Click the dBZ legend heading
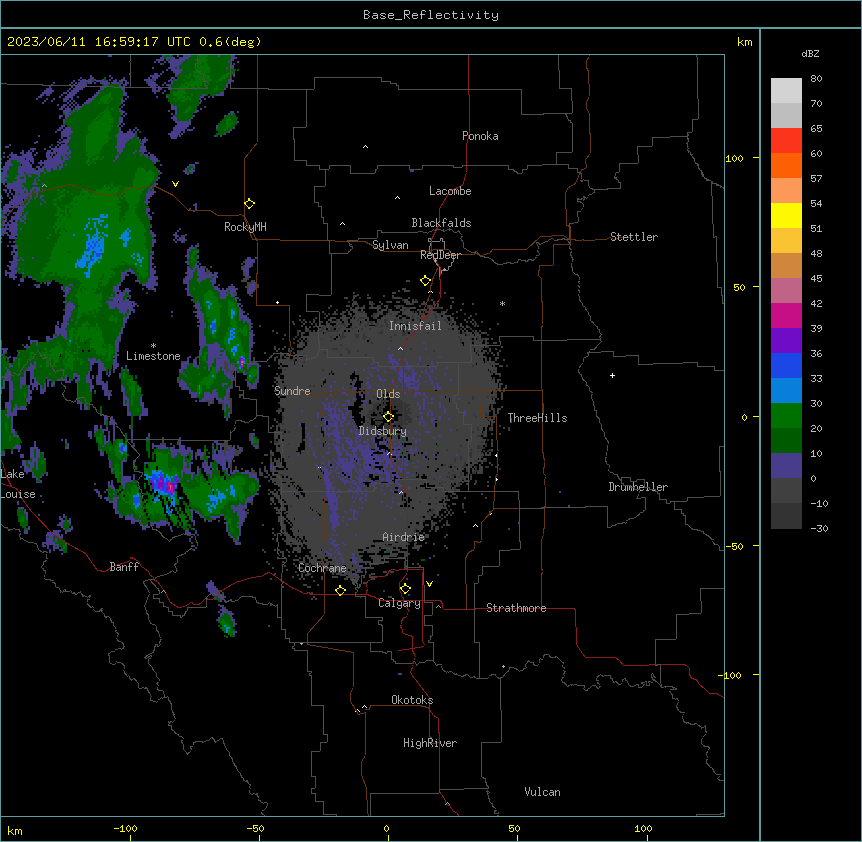862x842 pixels. 810,54
